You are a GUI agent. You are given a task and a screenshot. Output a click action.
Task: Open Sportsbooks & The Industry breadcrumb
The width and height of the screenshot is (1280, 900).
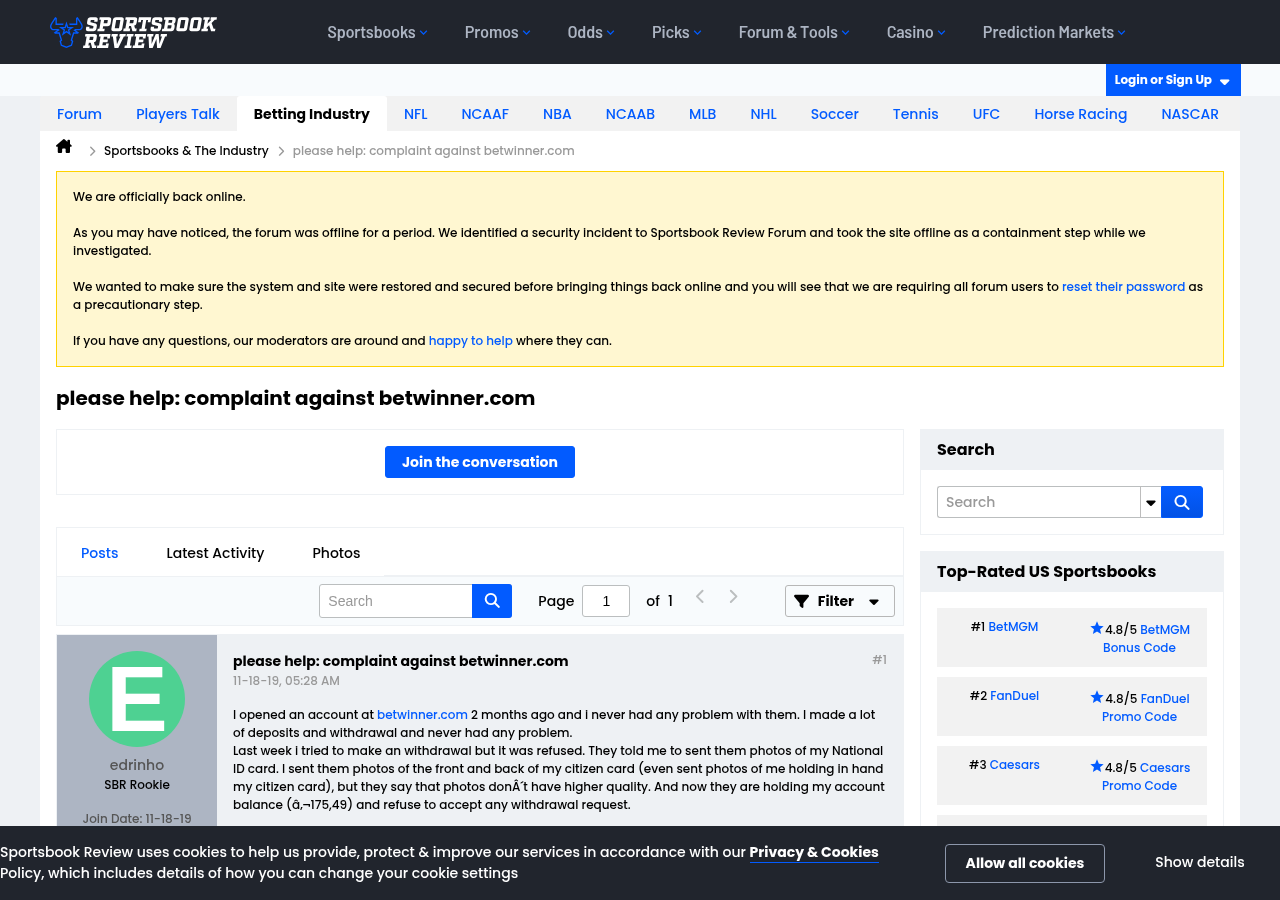coord(186,150)
